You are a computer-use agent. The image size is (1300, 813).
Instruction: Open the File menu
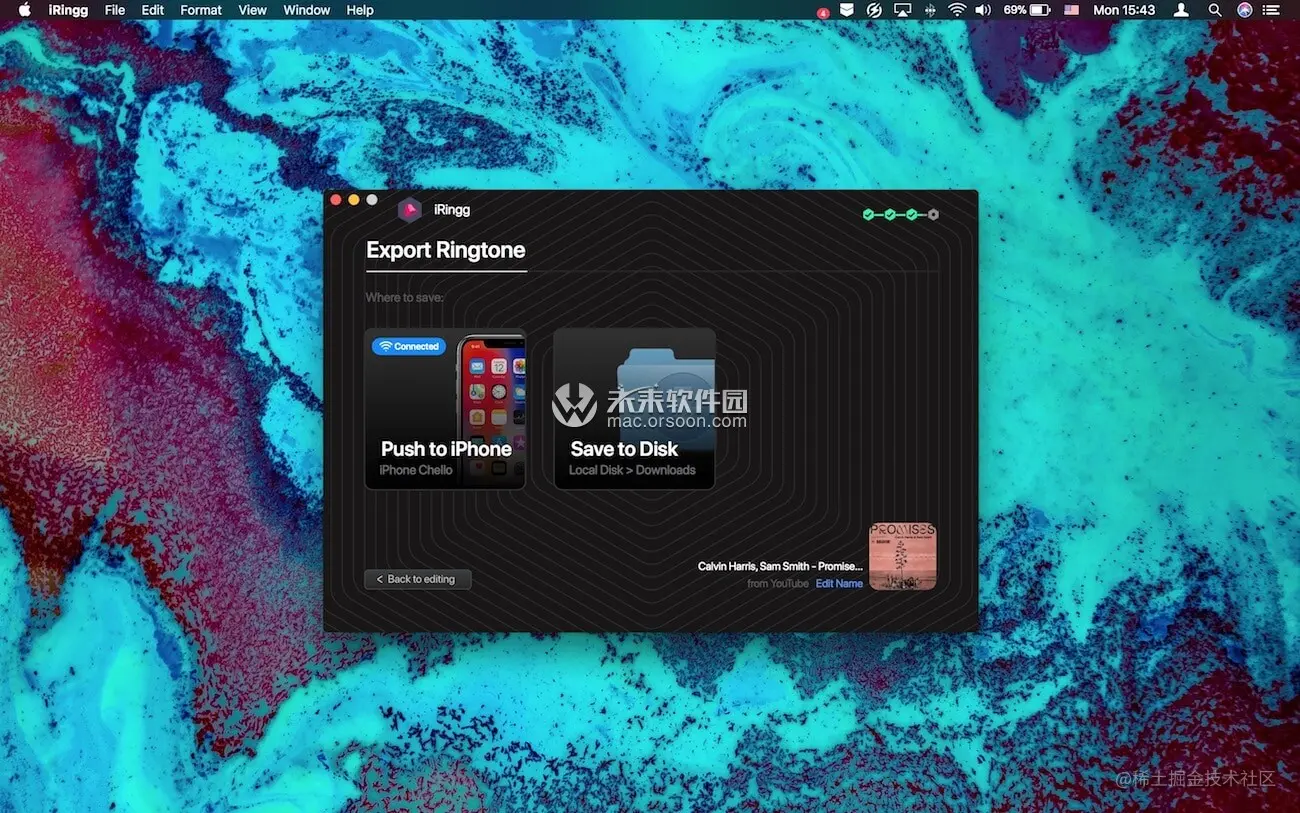pyautogui.click(x=115, y=10)
